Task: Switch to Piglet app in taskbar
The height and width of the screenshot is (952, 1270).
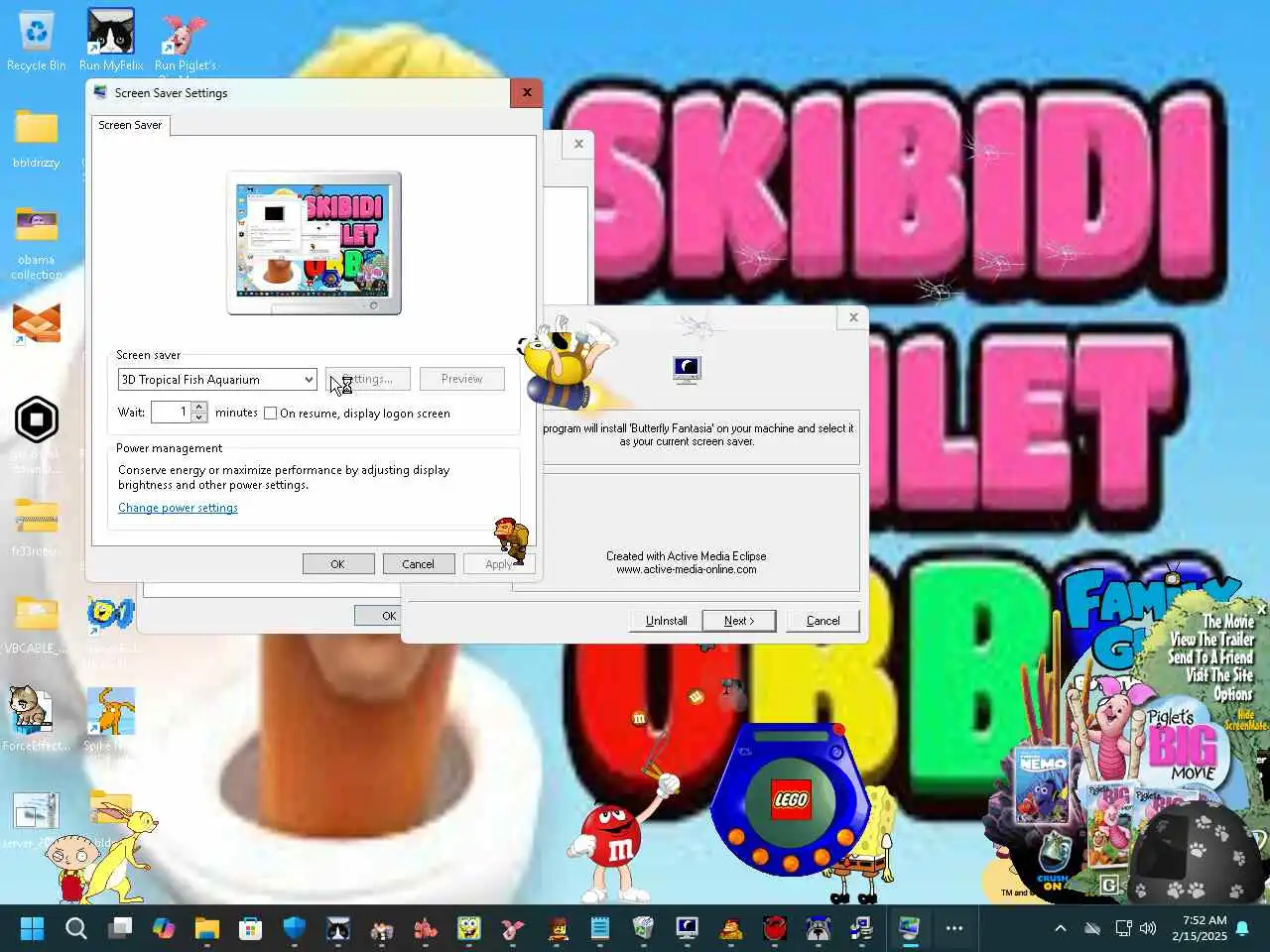Action: (x=513, y=928)
